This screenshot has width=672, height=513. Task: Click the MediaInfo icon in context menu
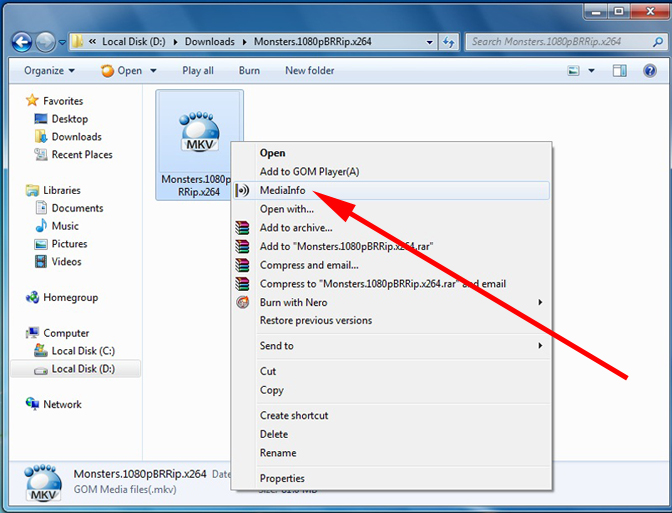pyautogui.click(x=241, y=190)
